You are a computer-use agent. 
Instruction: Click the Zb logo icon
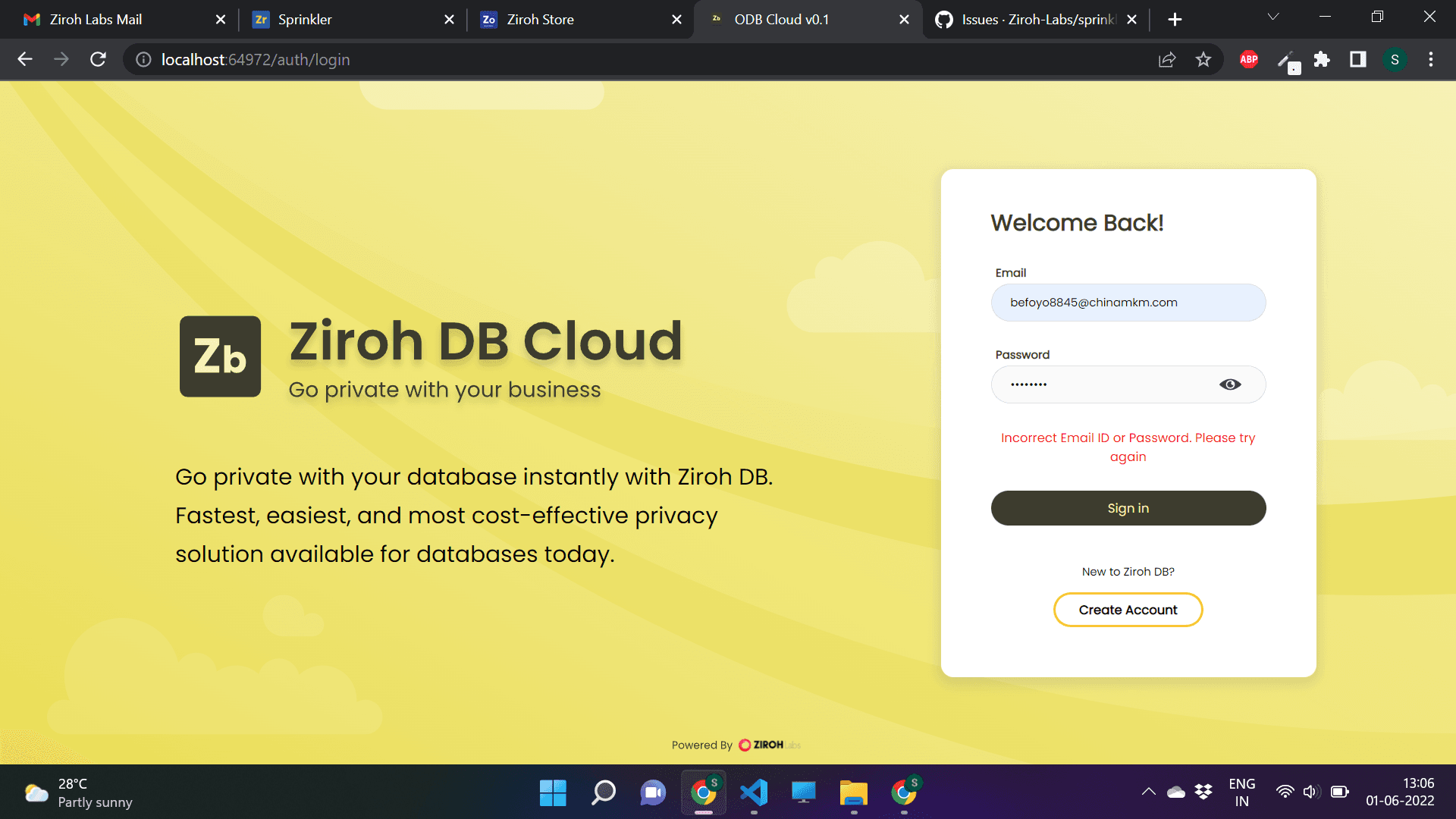[x=220, y=356]
